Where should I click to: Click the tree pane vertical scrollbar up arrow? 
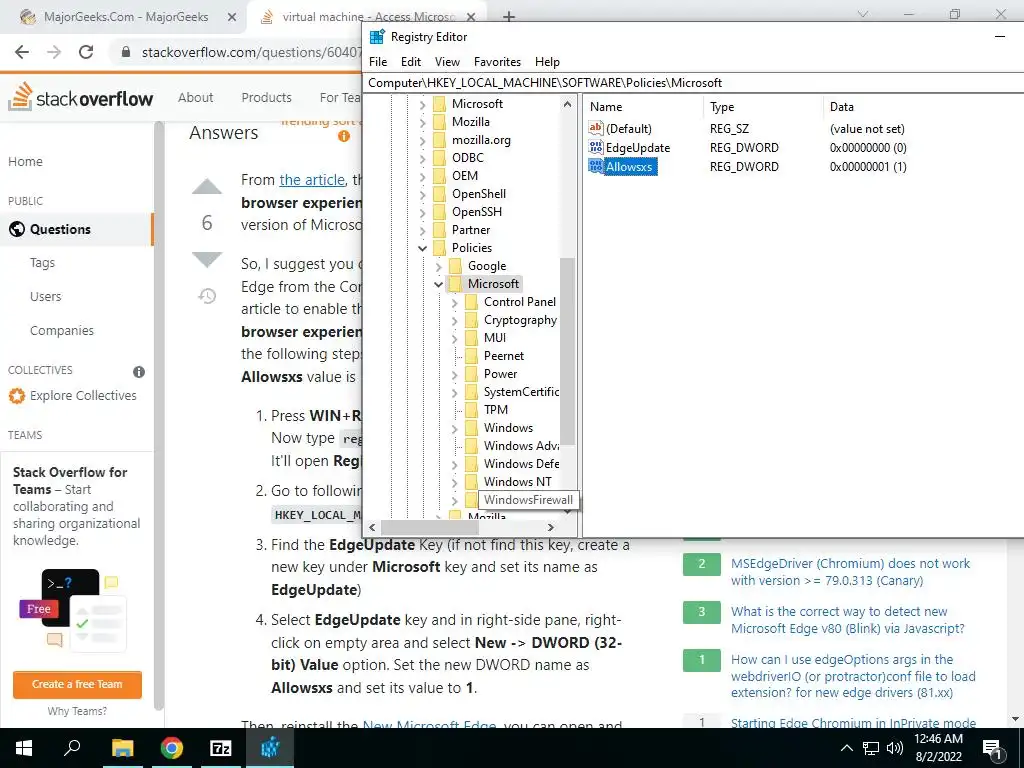coord(567,104)
